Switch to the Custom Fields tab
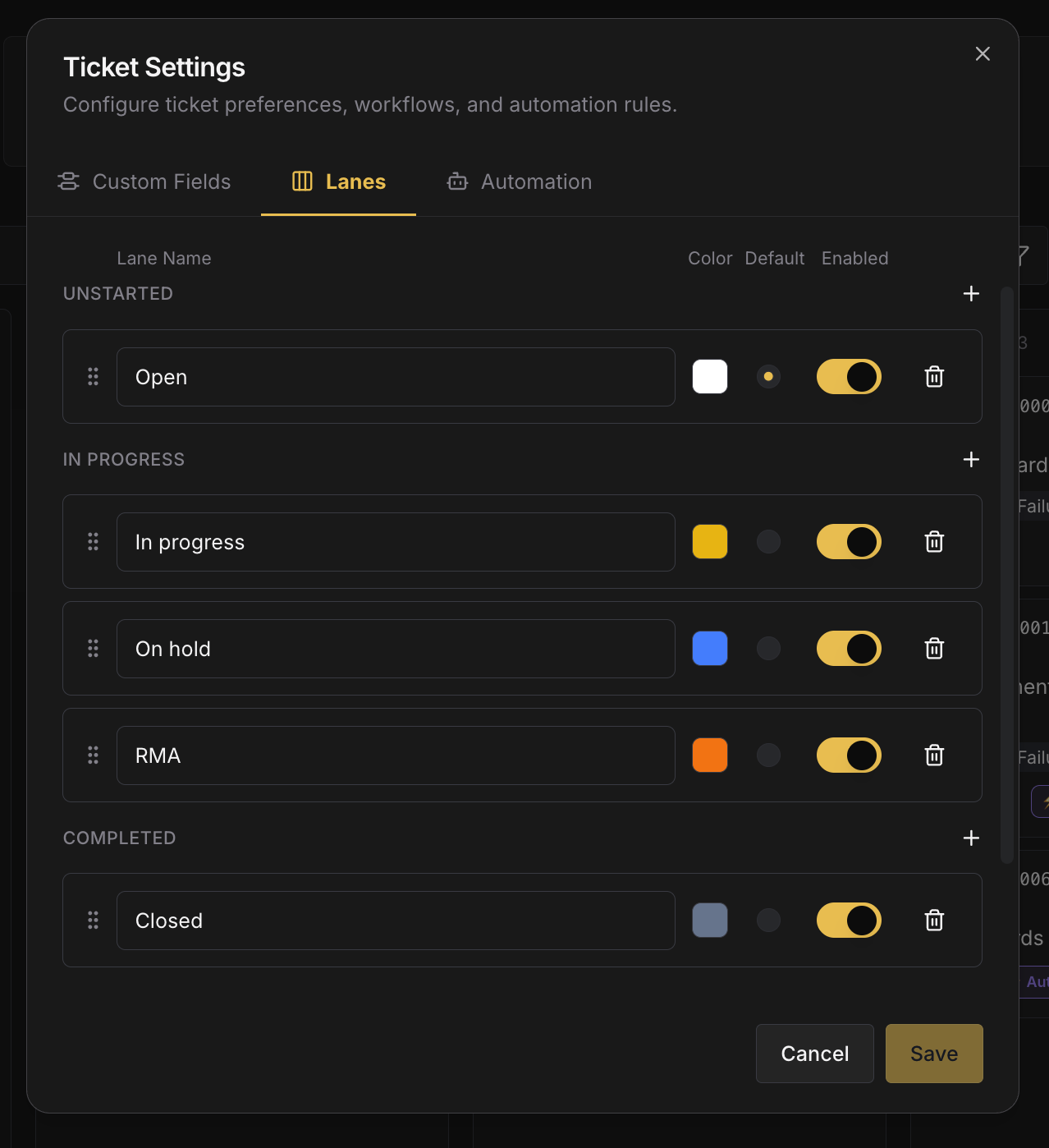 [144, 181]
